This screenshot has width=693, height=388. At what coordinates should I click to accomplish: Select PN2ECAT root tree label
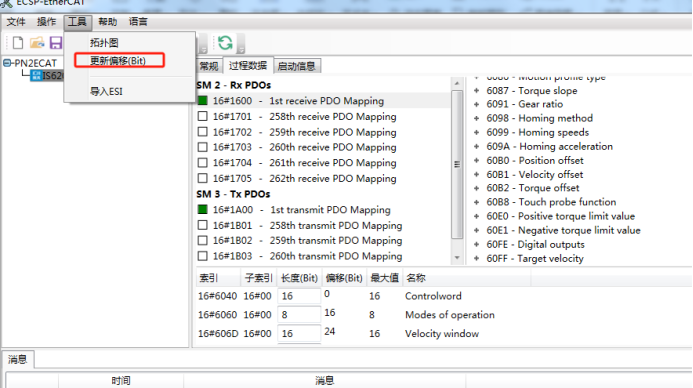(35, 63)
